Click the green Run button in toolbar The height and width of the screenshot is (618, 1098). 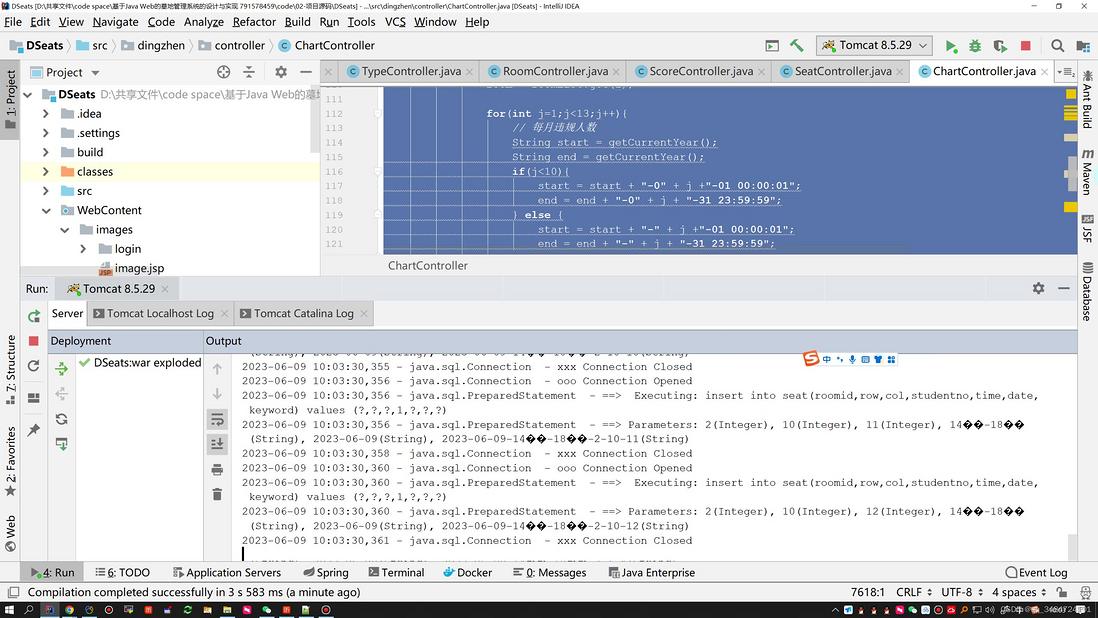point(950,45)
